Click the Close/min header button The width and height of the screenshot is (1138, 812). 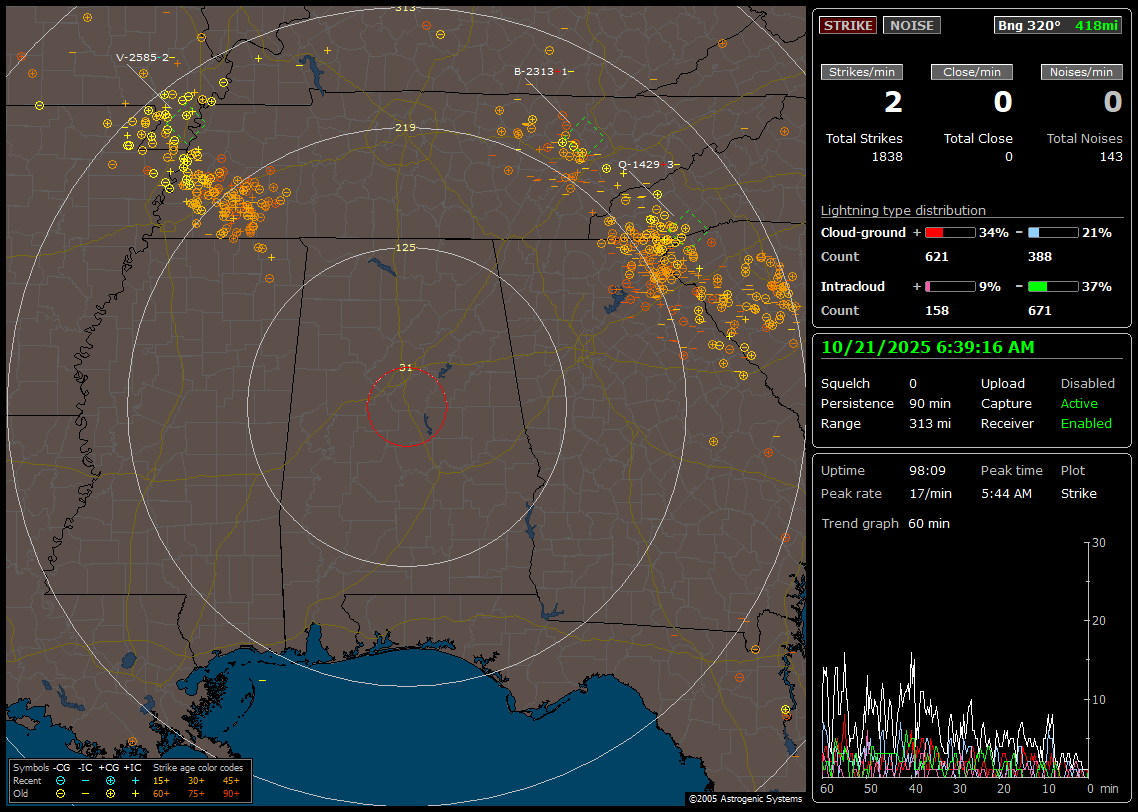(972, 72)
